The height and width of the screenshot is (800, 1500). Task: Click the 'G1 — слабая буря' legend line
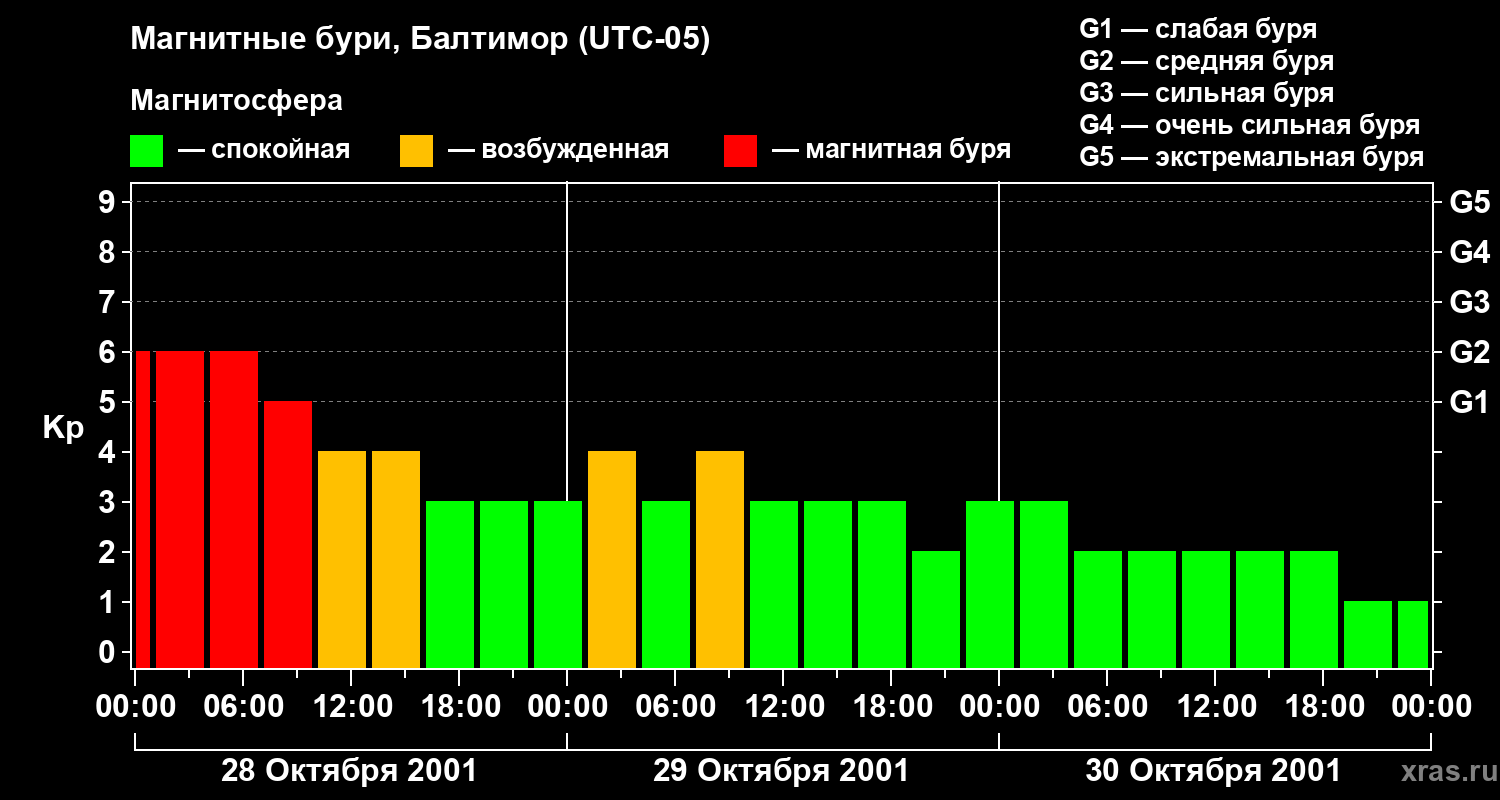coord(1198,29)
